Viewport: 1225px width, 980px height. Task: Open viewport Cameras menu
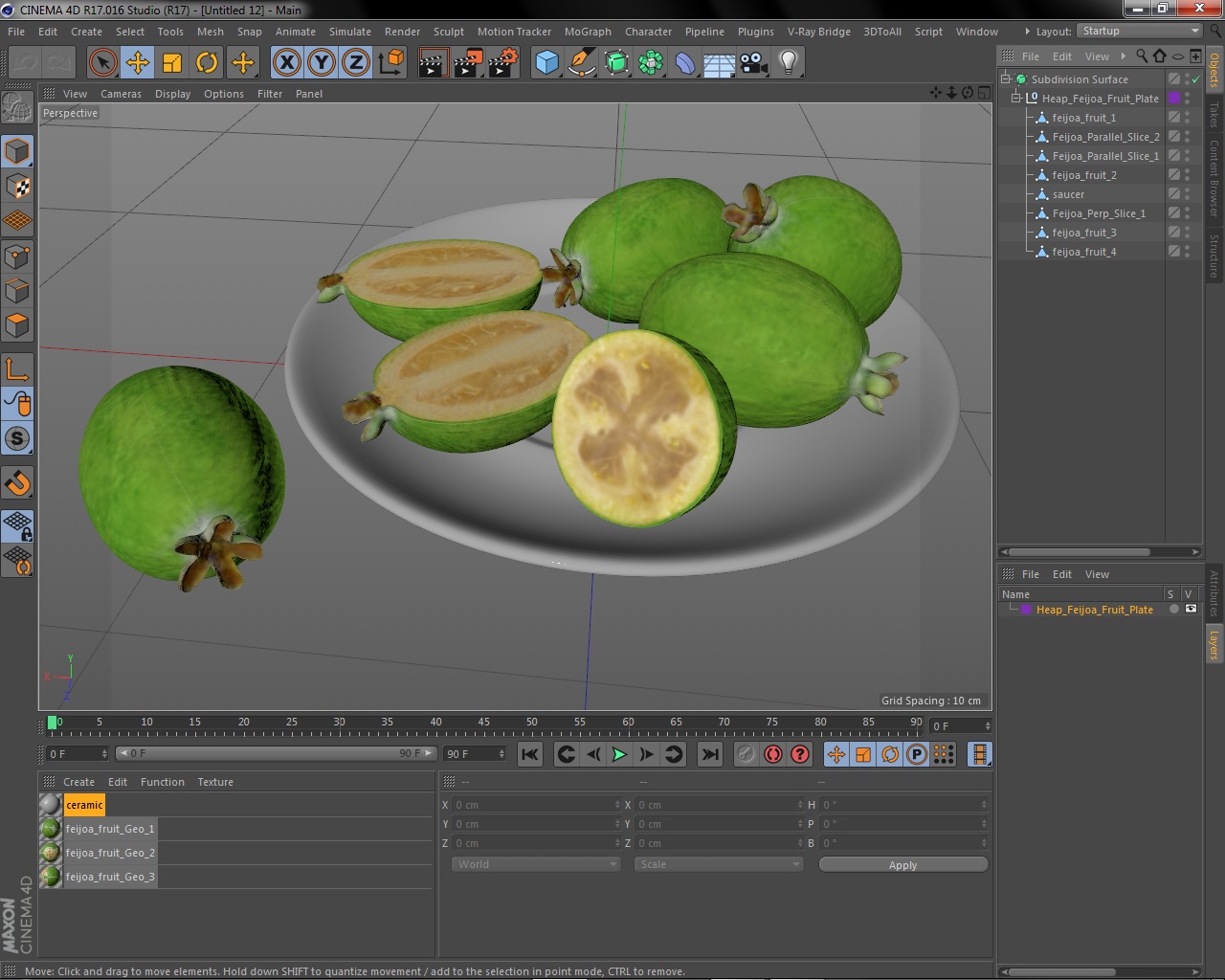point(121,94)
